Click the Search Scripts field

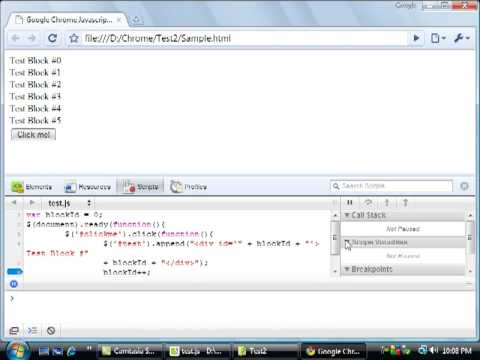391,186
